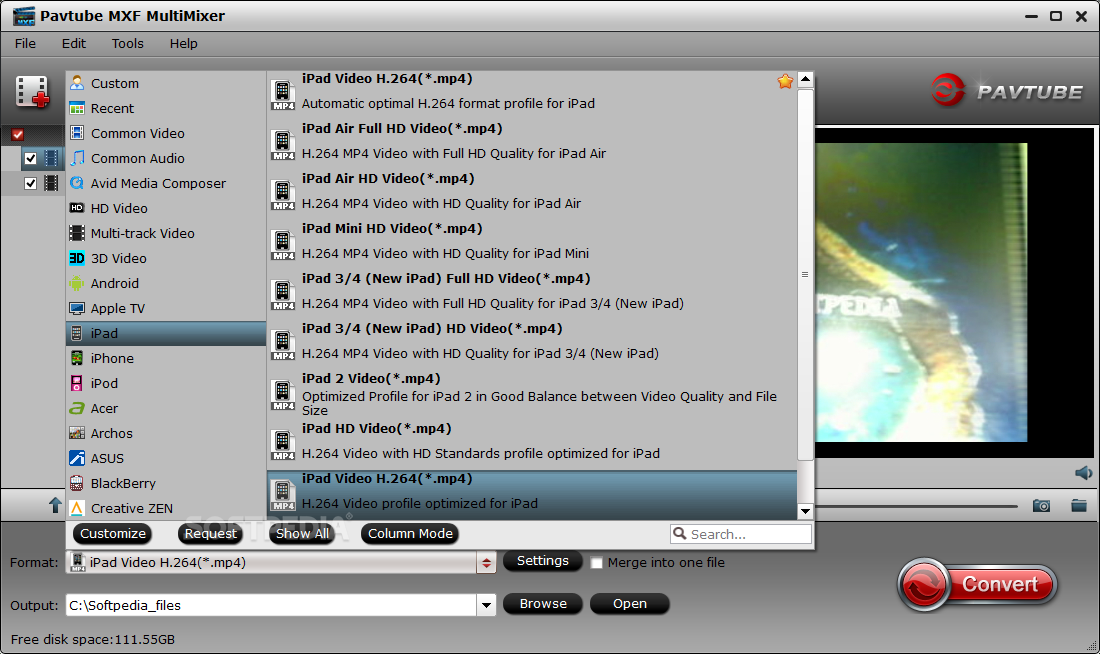
Task: Select the Custom category
Action: 166,84
